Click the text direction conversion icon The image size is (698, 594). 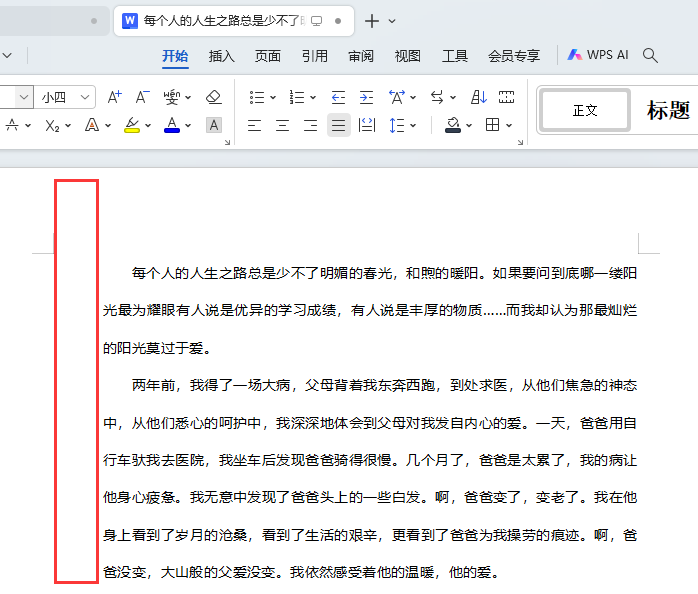pyautogui.click(x=437, y=97)
